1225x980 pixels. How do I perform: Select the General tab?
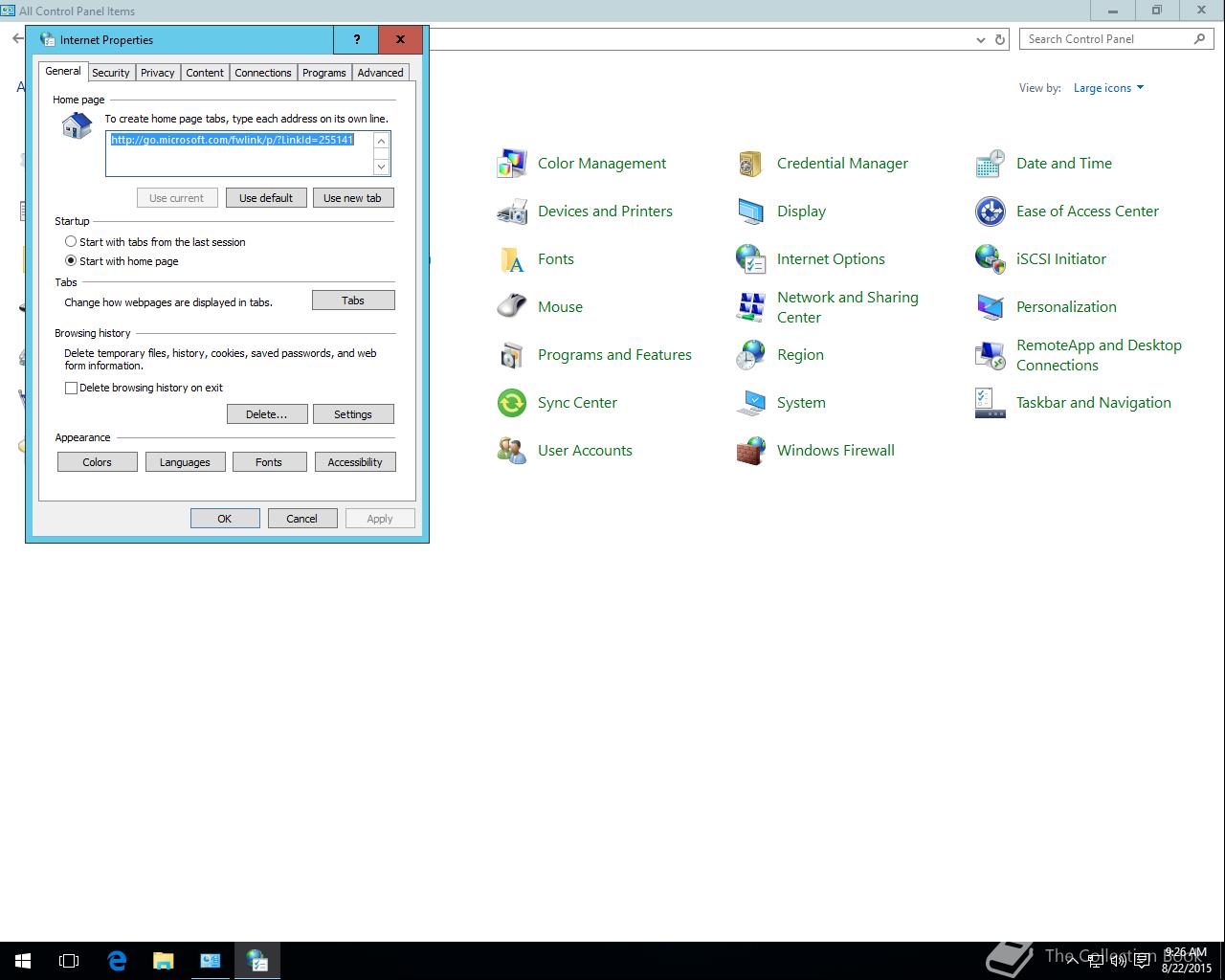[x=63, y=71]
